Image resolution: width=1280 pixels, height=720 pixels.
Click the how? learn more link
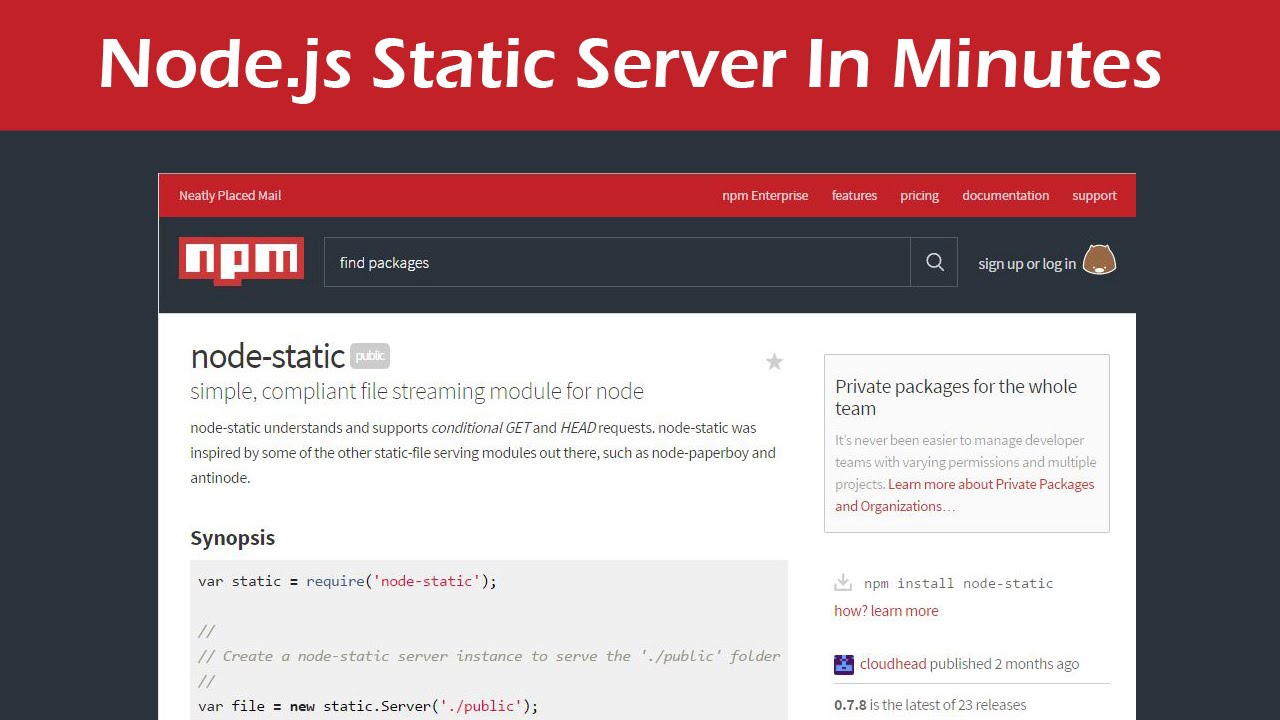886,611
